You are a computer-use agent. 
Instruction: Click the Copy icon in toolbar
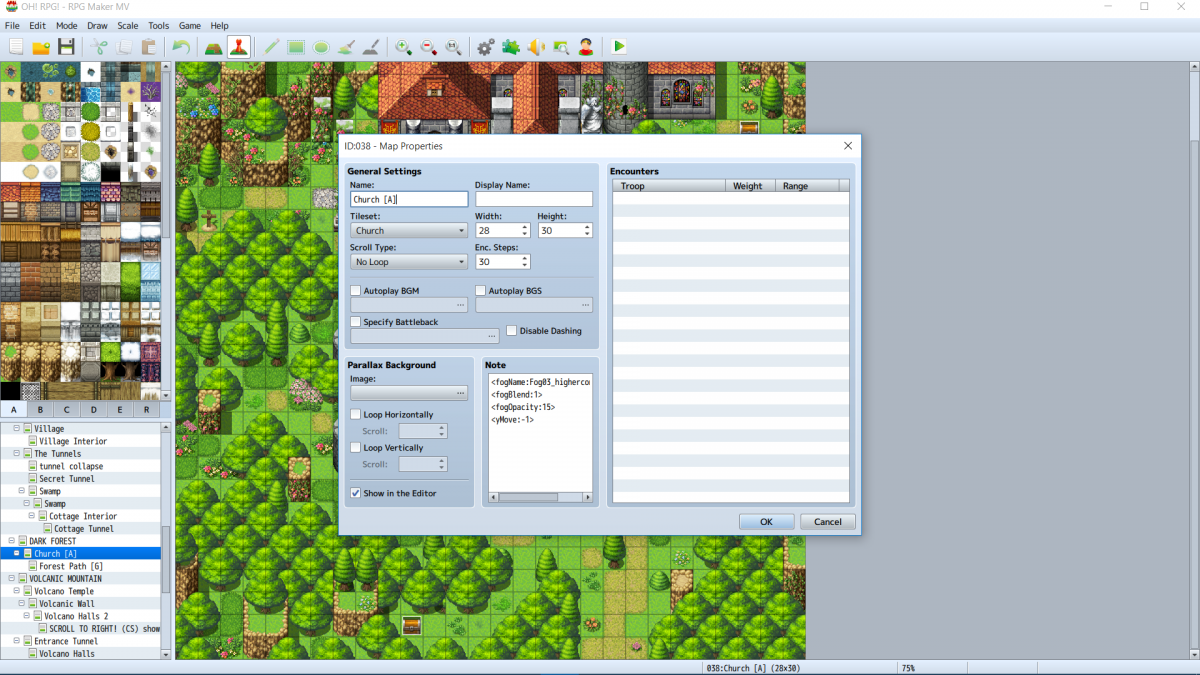click(124, 46)
